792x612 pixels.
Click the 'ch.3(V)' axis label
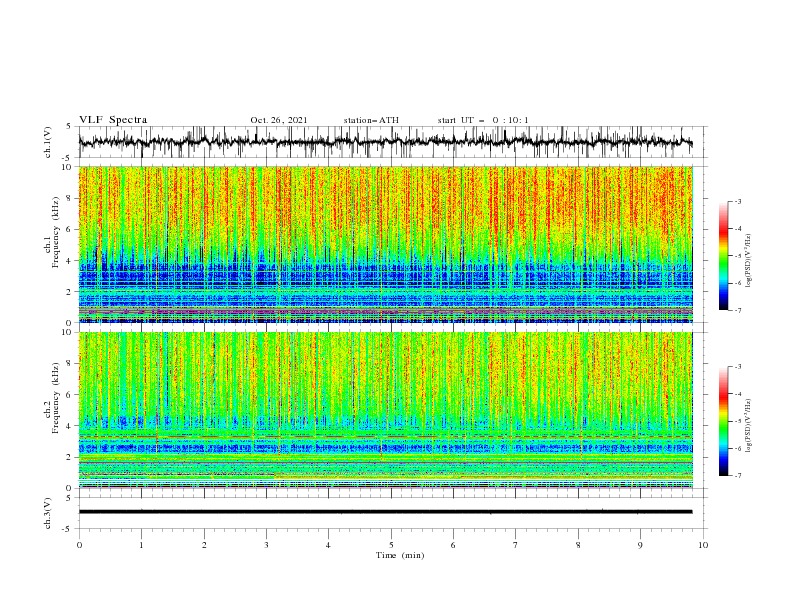pos(48,513)
